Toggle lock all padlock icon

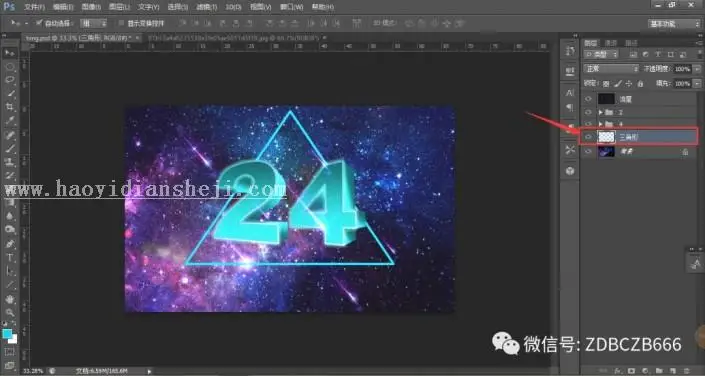(640, 84)
